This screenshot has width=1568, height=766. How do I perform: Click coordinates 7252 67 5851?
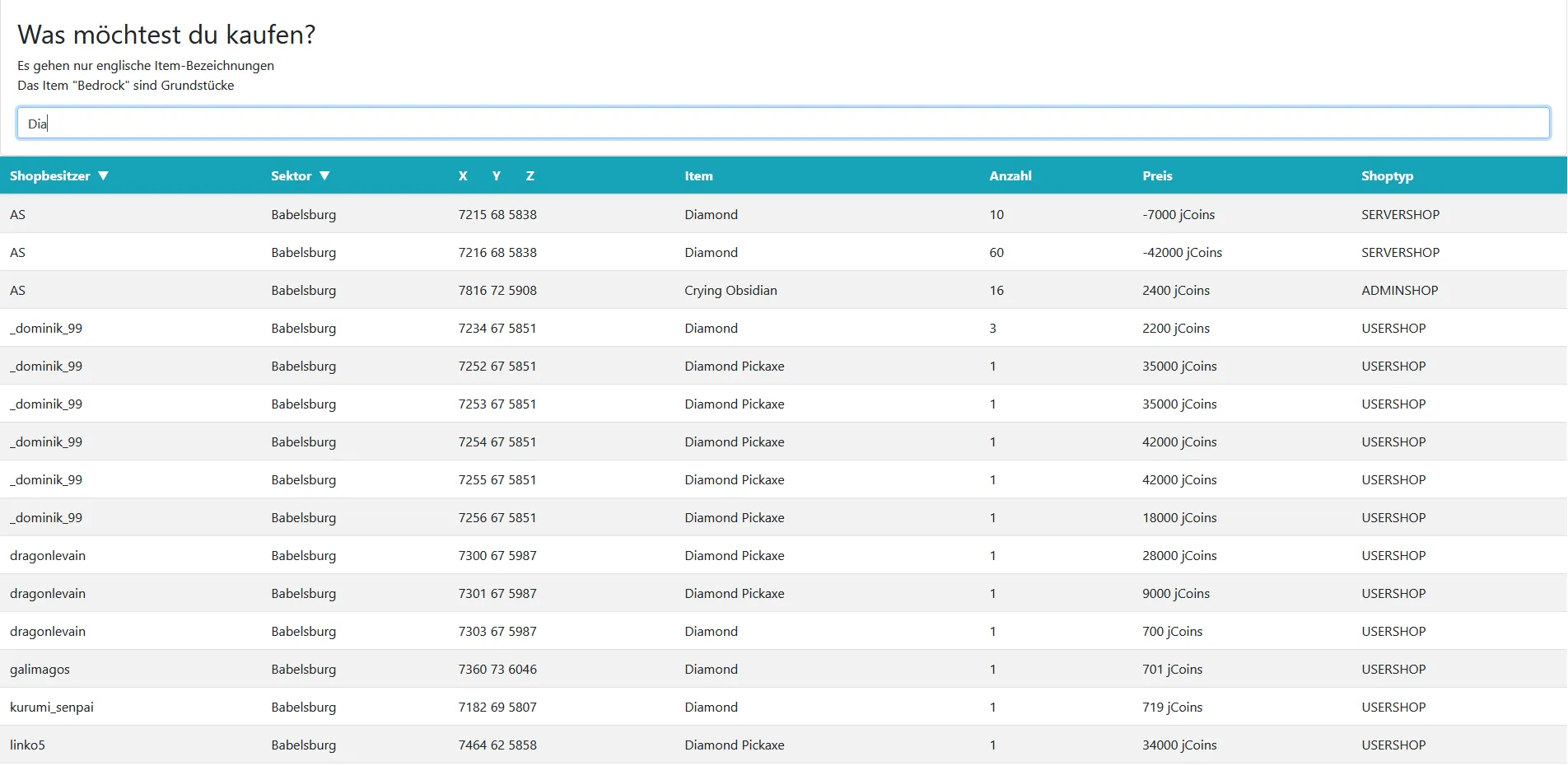pos(497,366)
